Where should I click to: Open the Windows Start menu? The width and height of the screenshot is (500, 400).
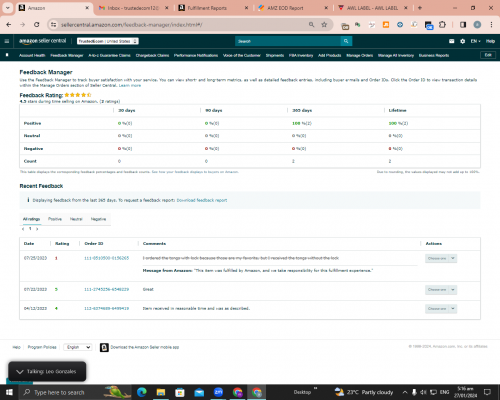[9, 392]
